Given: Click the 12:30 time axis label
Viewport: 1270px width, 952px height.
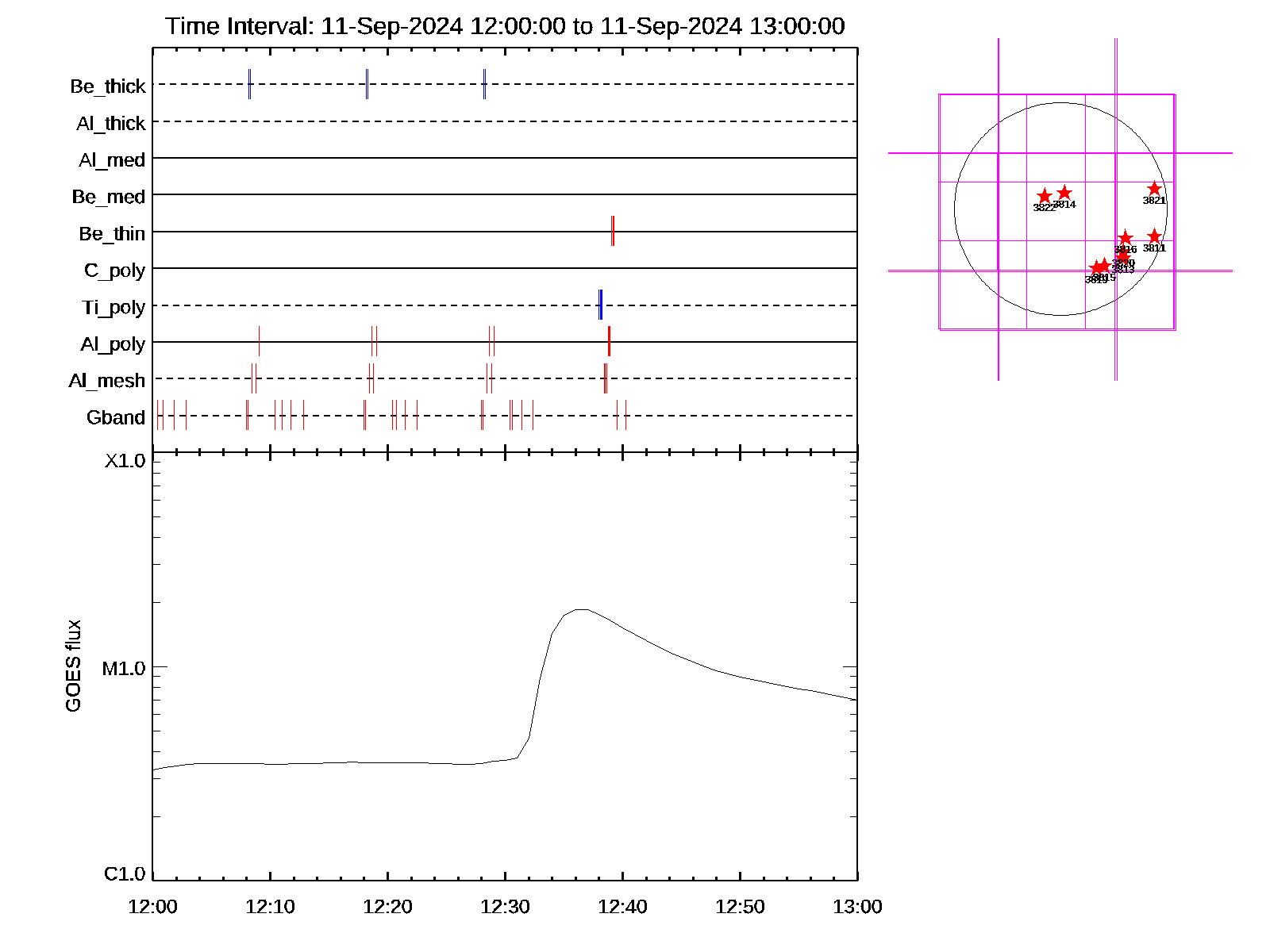Looking at the screenshot, I should 505,907.
